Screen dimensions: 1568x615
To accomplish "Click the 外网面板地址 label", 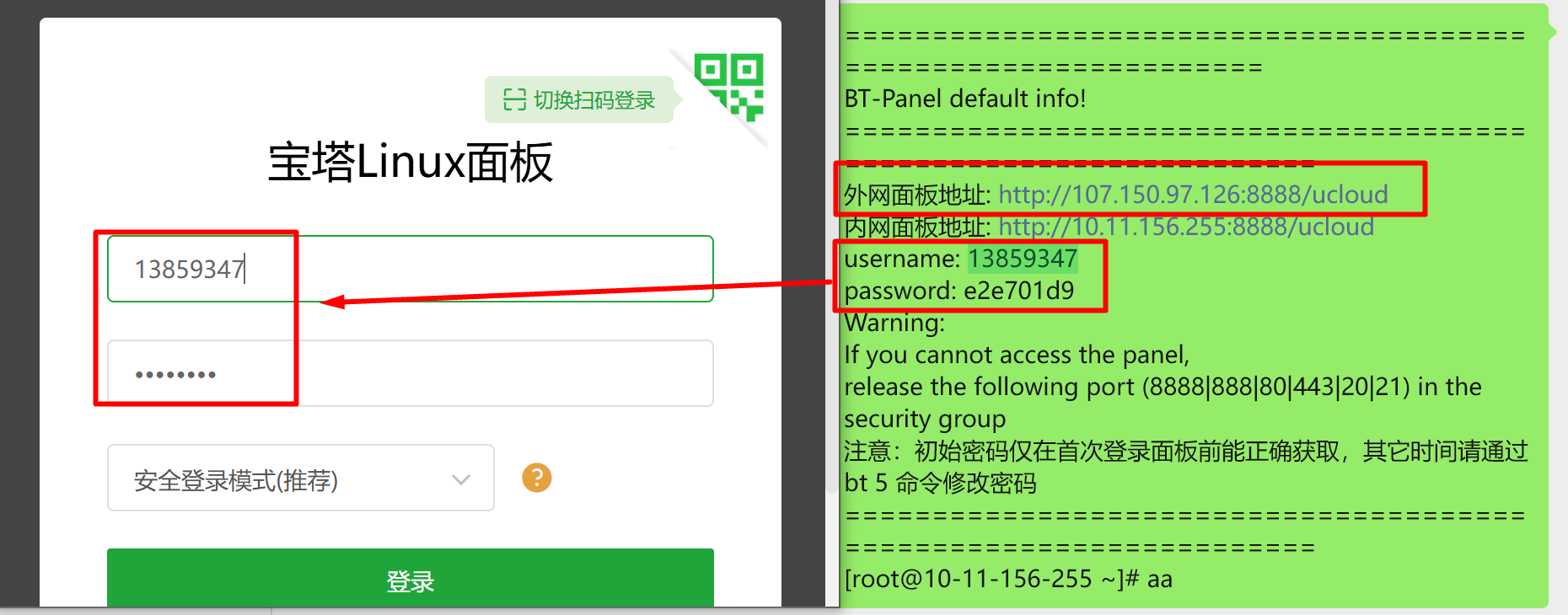I will point(916,195).
